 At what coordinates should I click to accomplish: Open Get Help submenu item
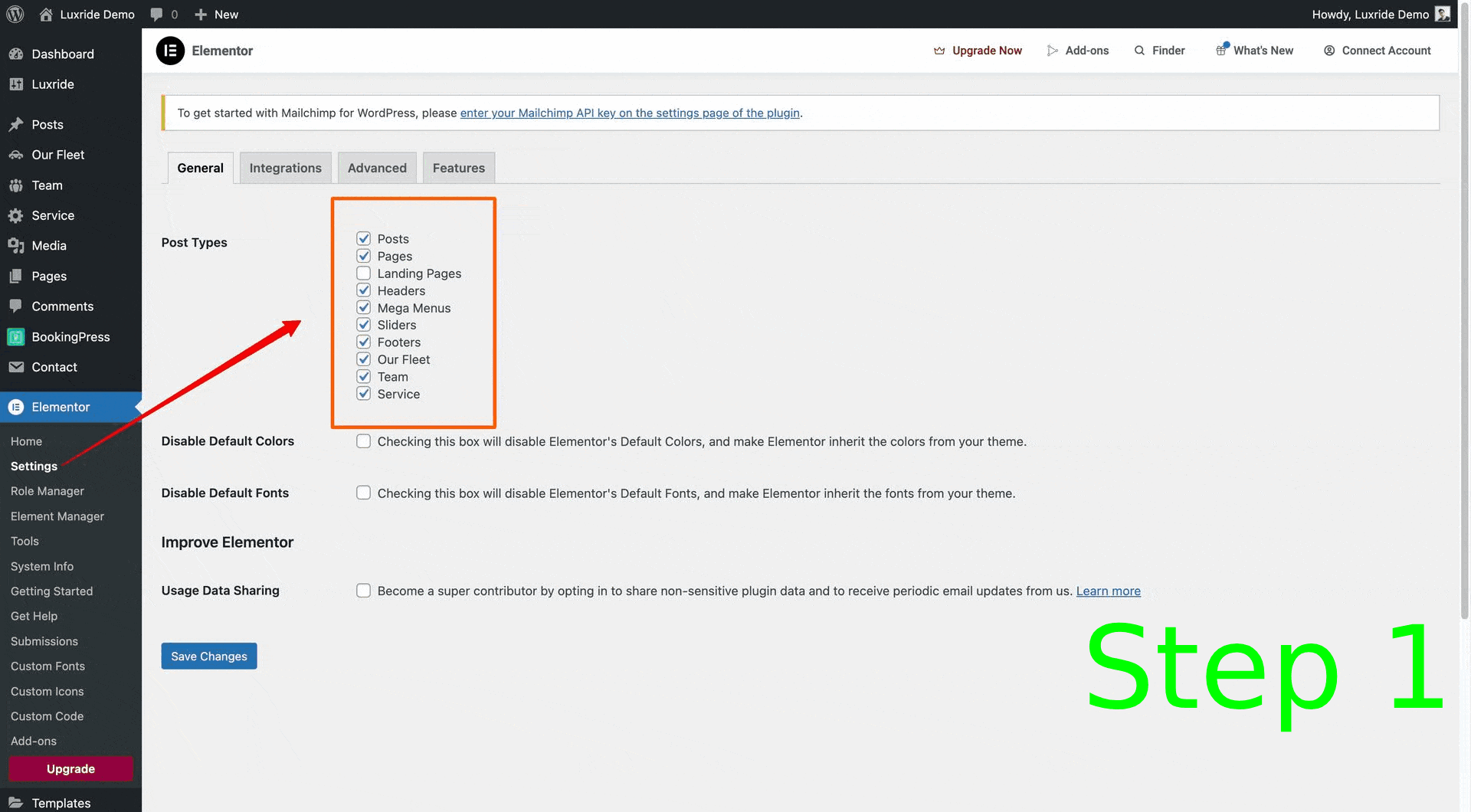click(x=34, y=616)
